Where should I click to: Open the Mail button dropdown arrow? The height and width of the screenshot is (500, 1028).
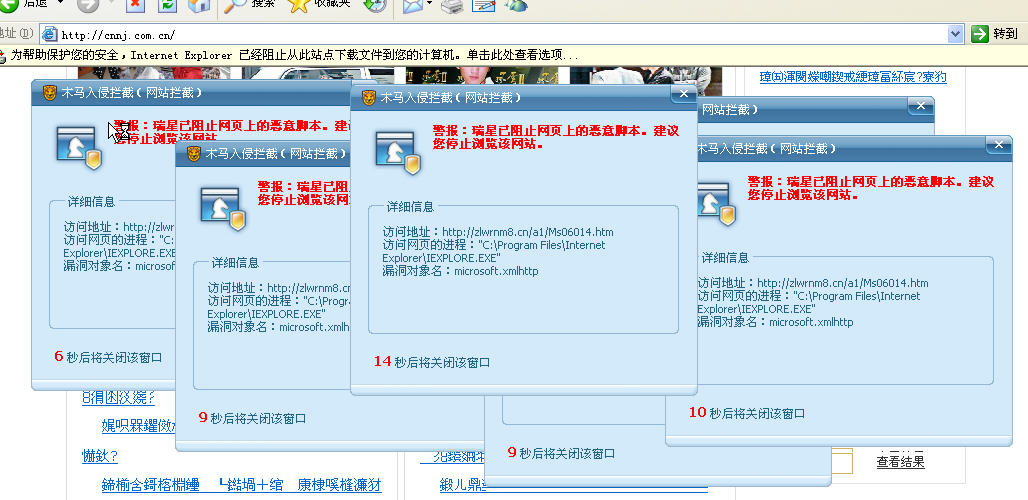(x=429, y=4)
